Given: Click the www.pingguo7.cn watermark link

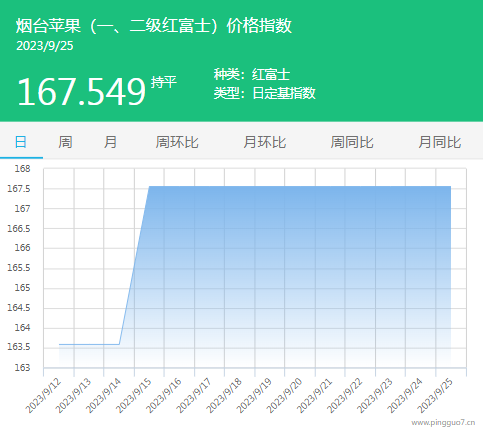Looking at the screenshot, I should 443,422.
